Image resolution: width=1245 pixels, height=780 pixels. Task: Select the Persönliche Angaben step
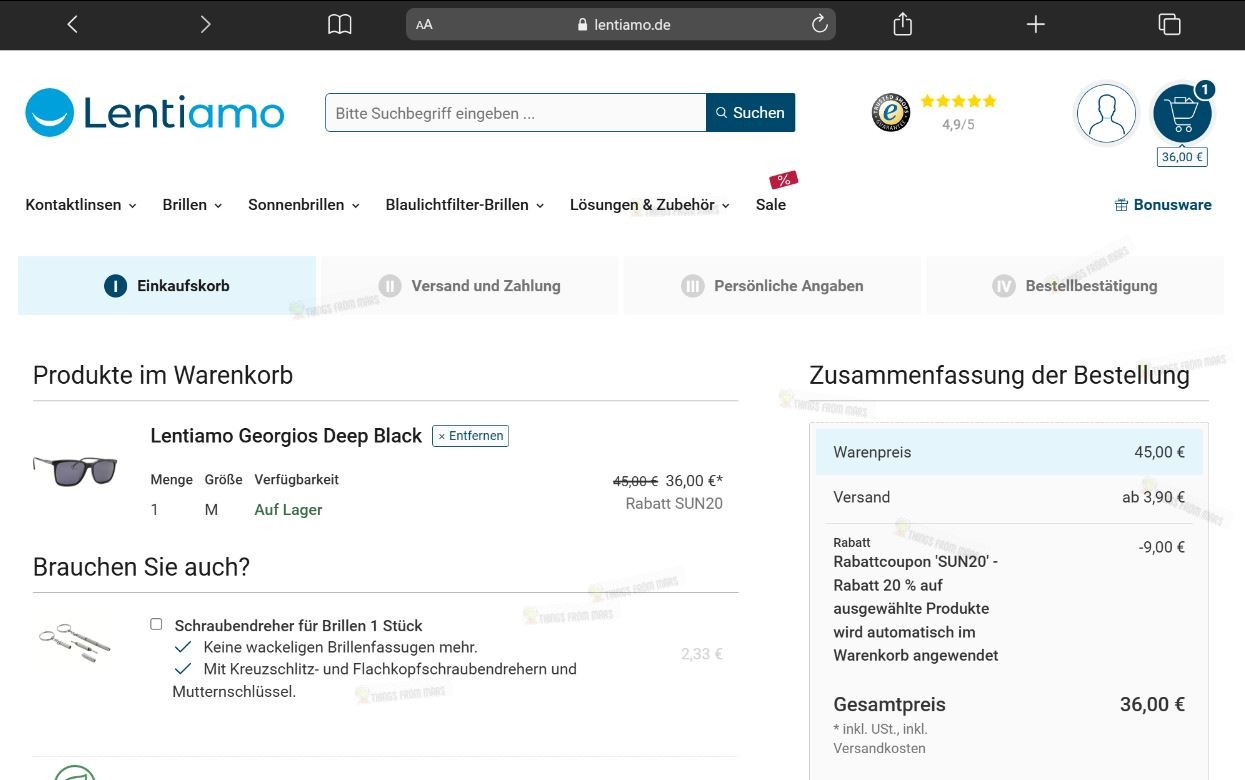(772, 286)
